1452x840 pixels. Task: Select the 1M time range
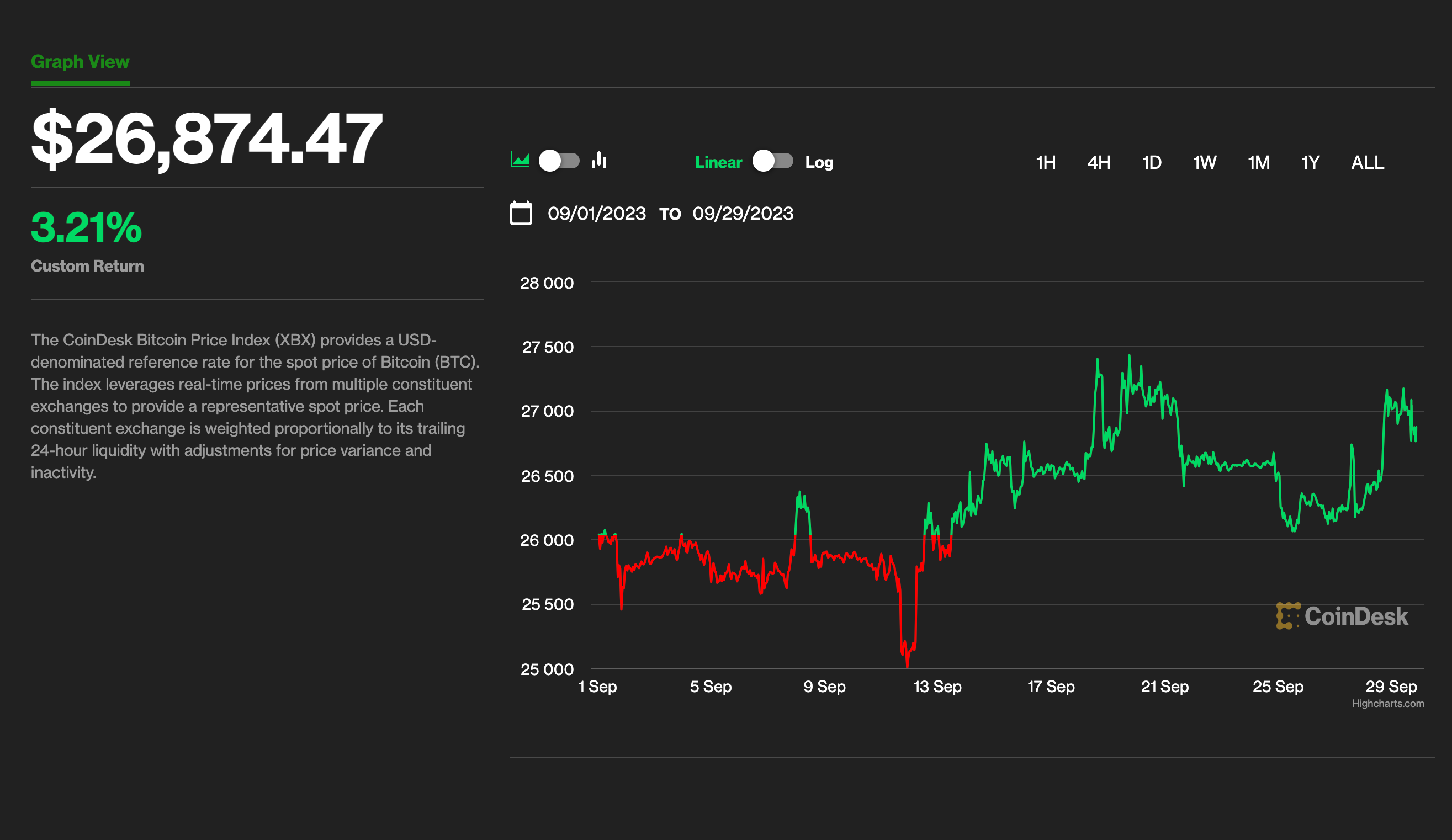[1258, 162]
